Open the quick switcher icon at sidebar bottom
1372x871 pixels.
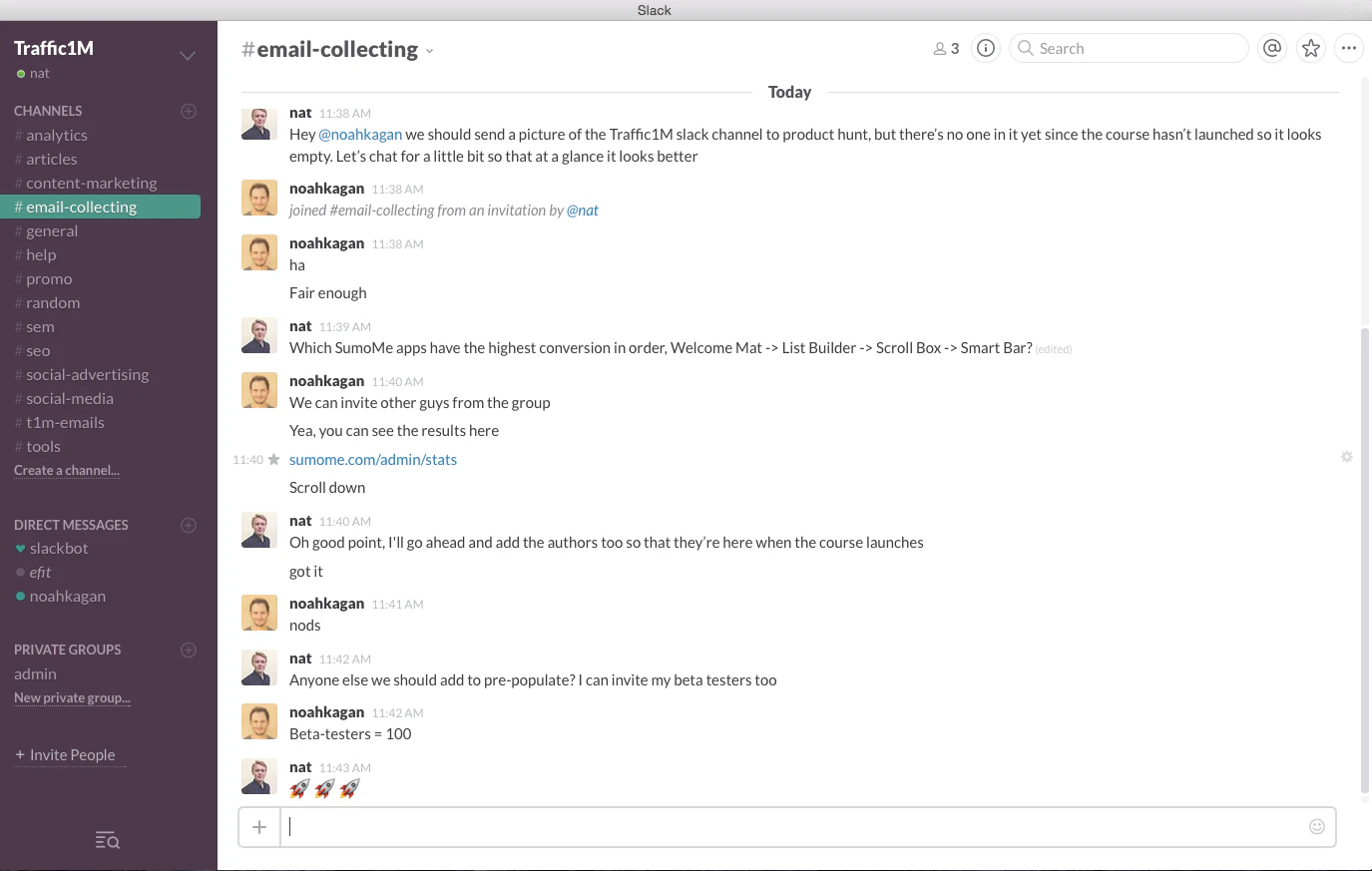108,840
